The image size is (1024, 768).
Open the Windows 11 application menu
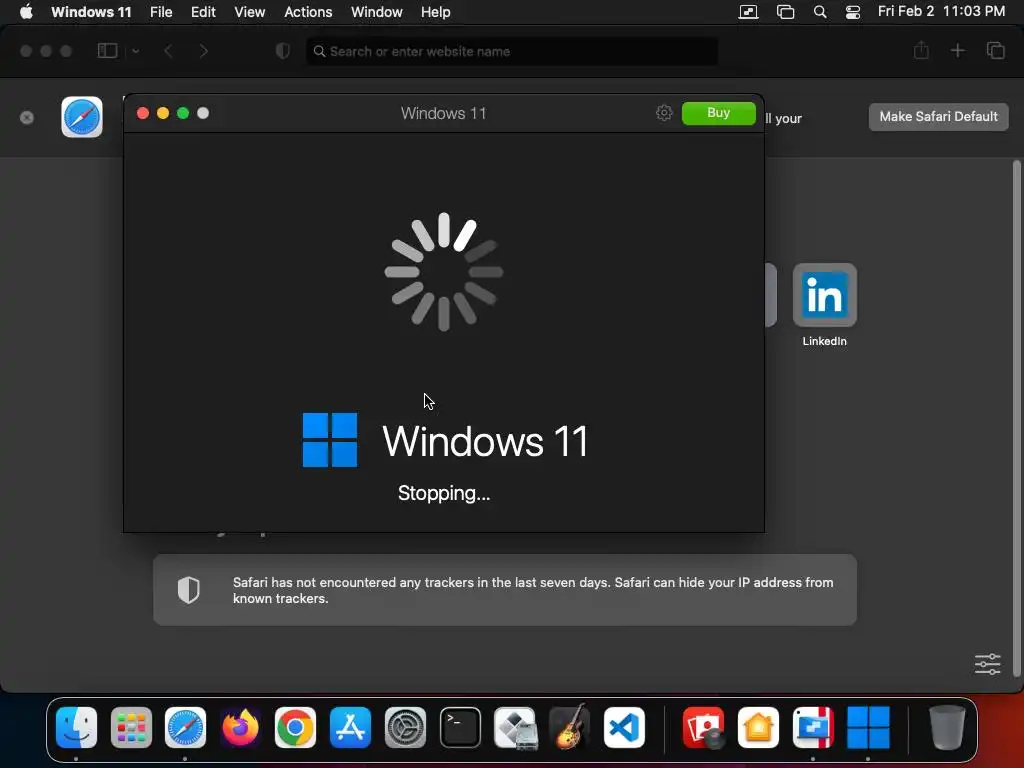tap(91, 12)
